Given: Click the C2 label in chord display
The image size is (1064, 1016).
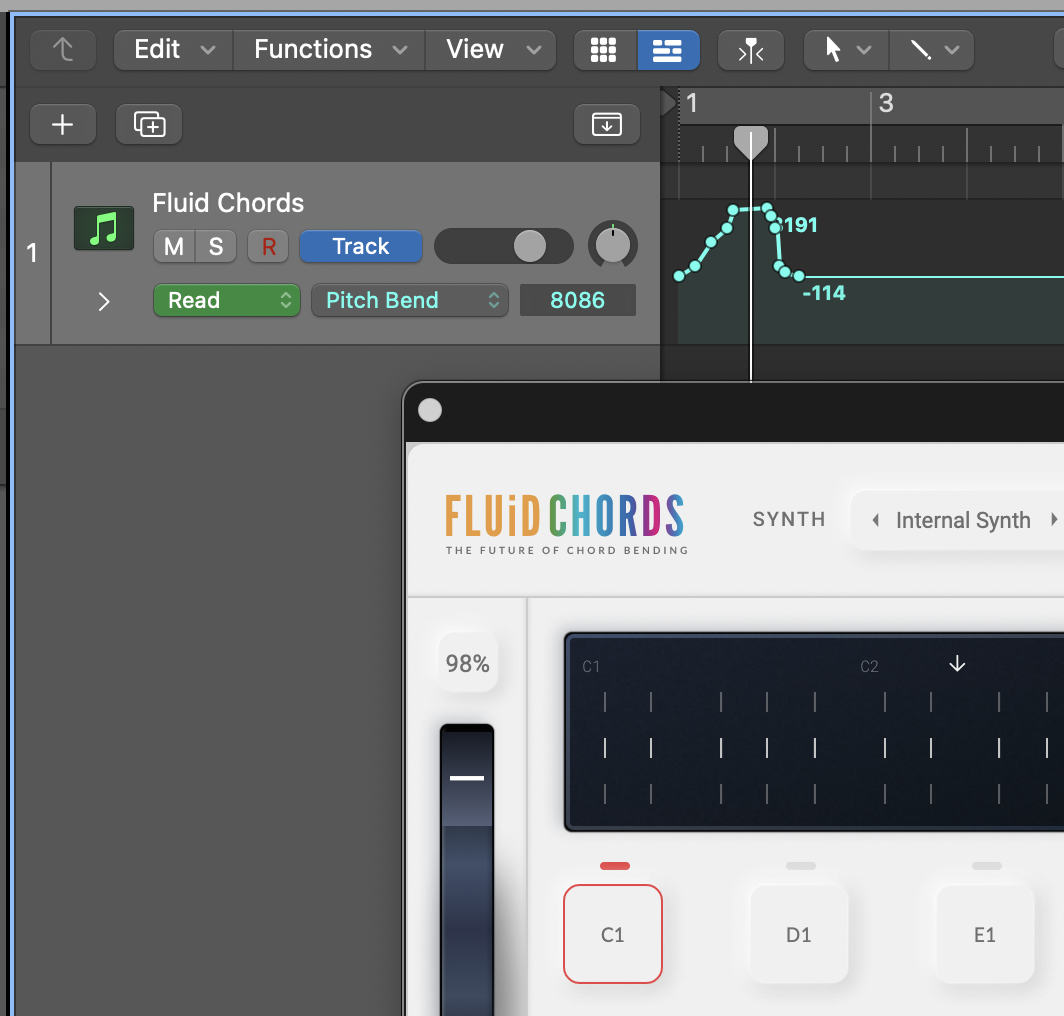Looking at the screenshot, I should tap(869, 666).
